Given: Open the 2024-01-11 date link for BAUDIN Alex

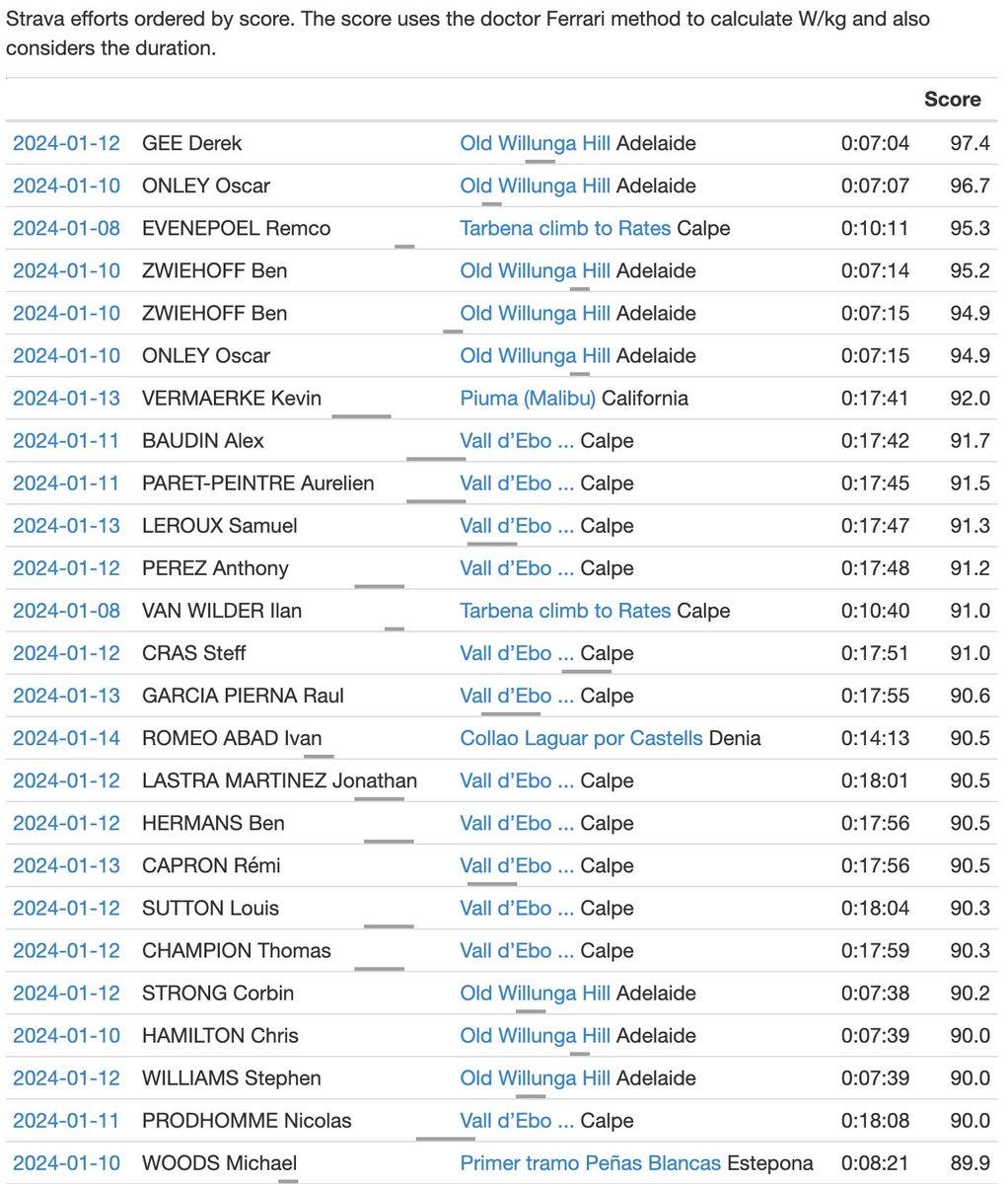Looking at the screenshot, I should click(66, 440).
